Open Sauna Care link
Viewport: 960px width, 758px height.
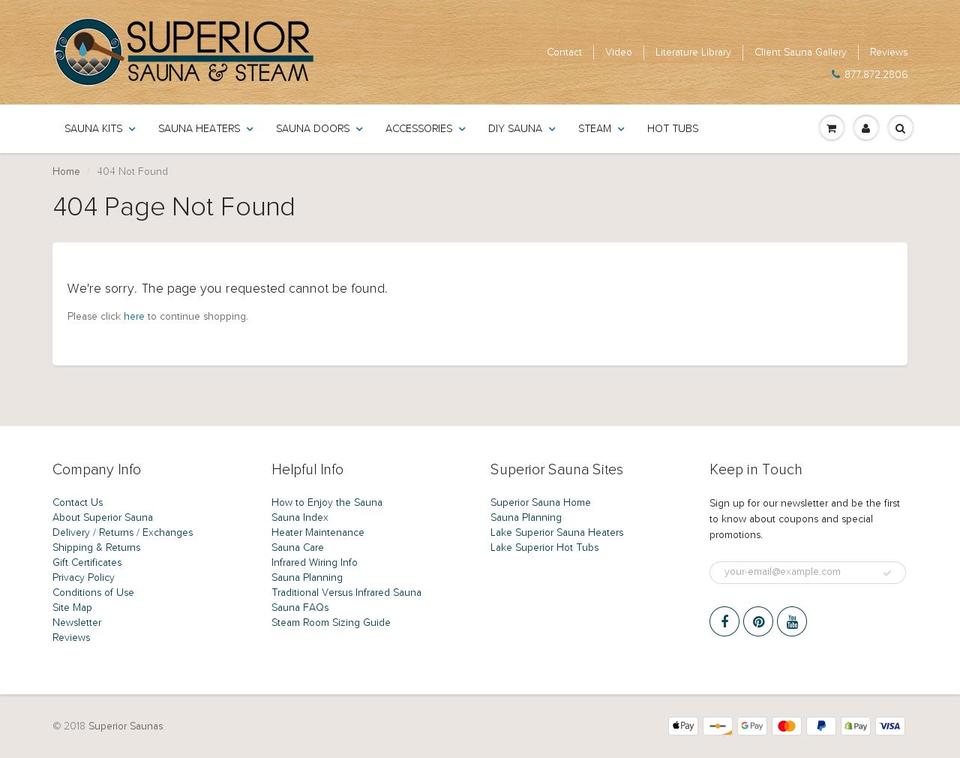[x=297, y=547]
